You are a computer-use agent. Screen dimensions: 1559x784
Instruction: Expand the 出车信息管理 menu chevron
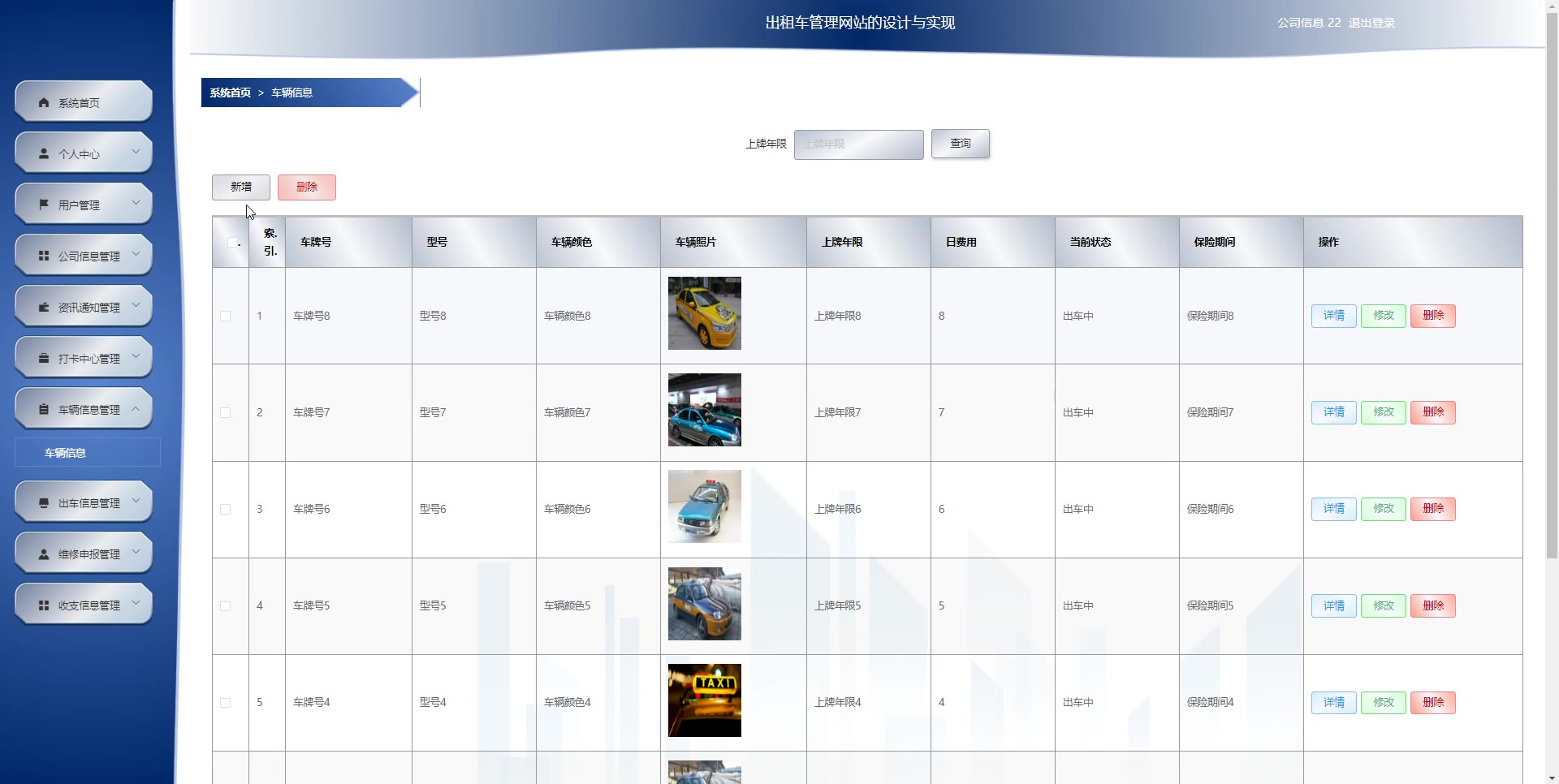[136, 501]
